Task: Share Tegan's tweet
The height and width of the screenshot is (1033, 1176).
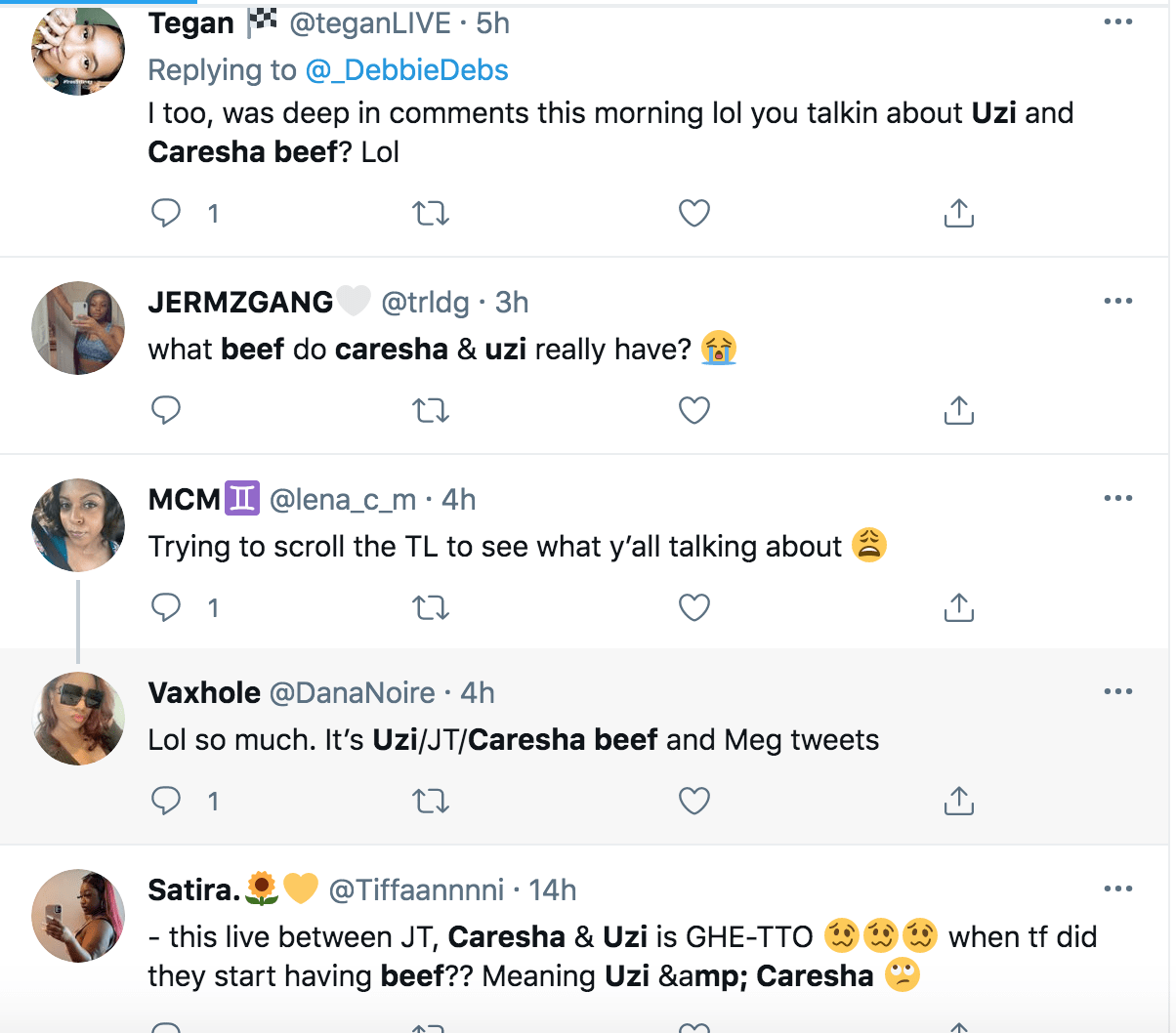Action: coord(959,213)
